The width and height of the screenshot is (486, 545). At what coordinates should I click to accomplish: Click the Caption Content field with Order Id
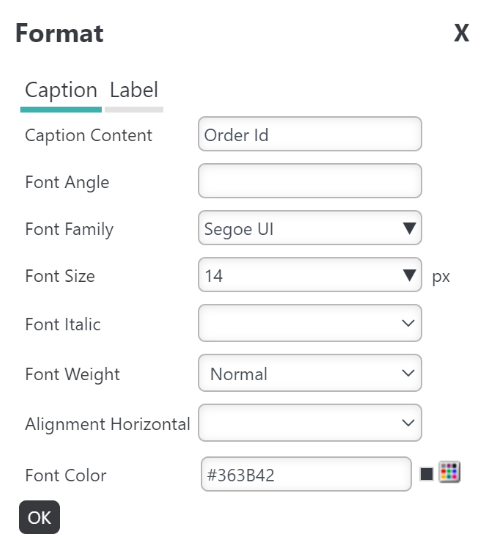310,134
